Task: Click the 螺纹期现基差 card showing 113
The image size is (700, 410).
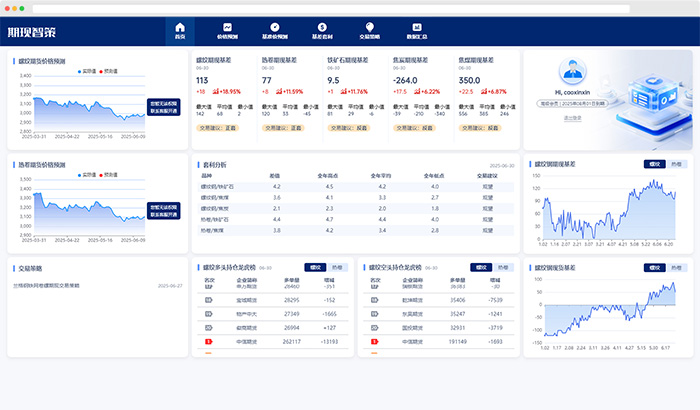Action: pyautogui.click(x=225, y=90)
